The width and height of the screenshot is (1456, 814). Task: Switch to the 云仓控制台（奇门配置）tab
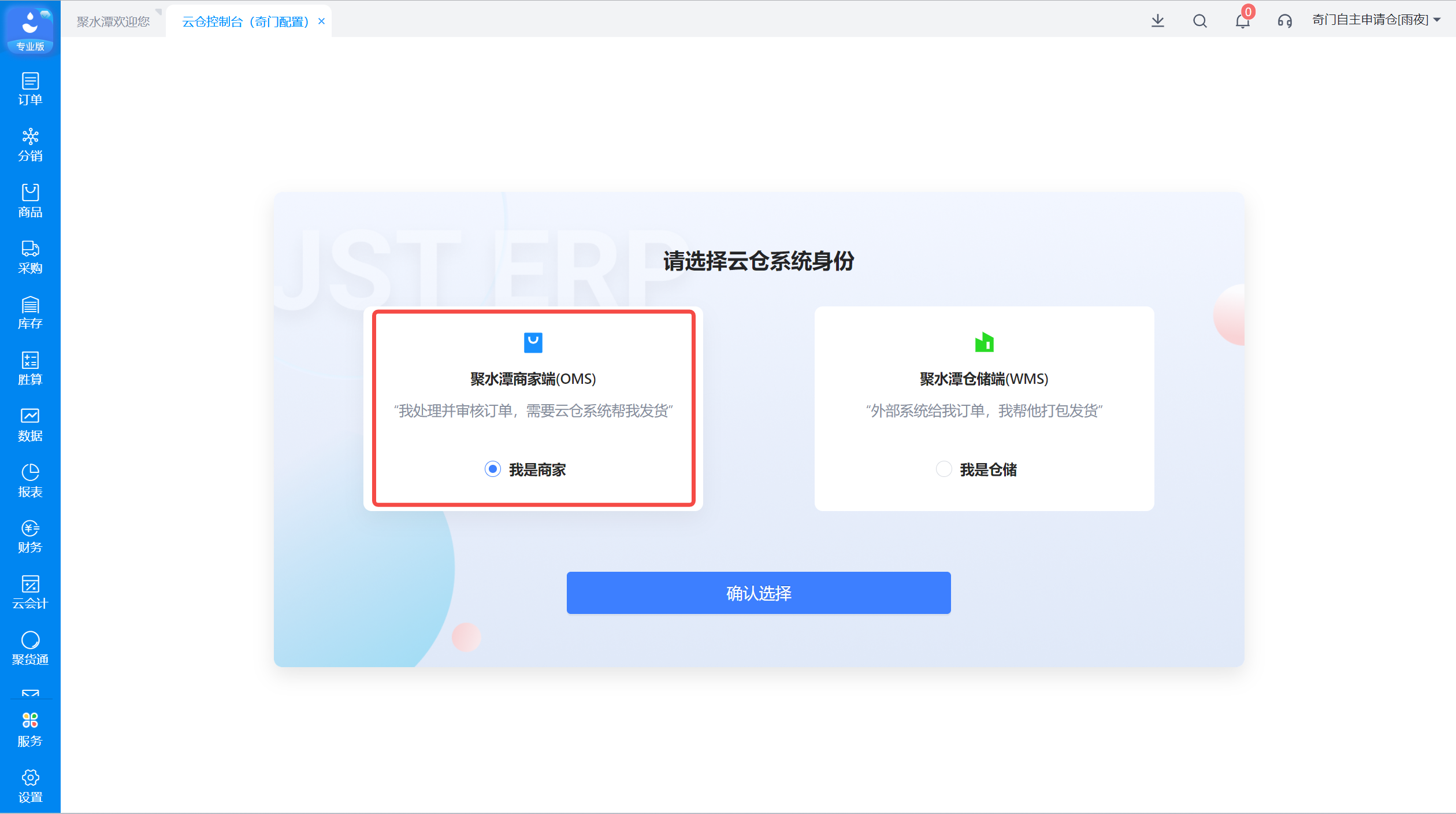(x=245, y=21)
